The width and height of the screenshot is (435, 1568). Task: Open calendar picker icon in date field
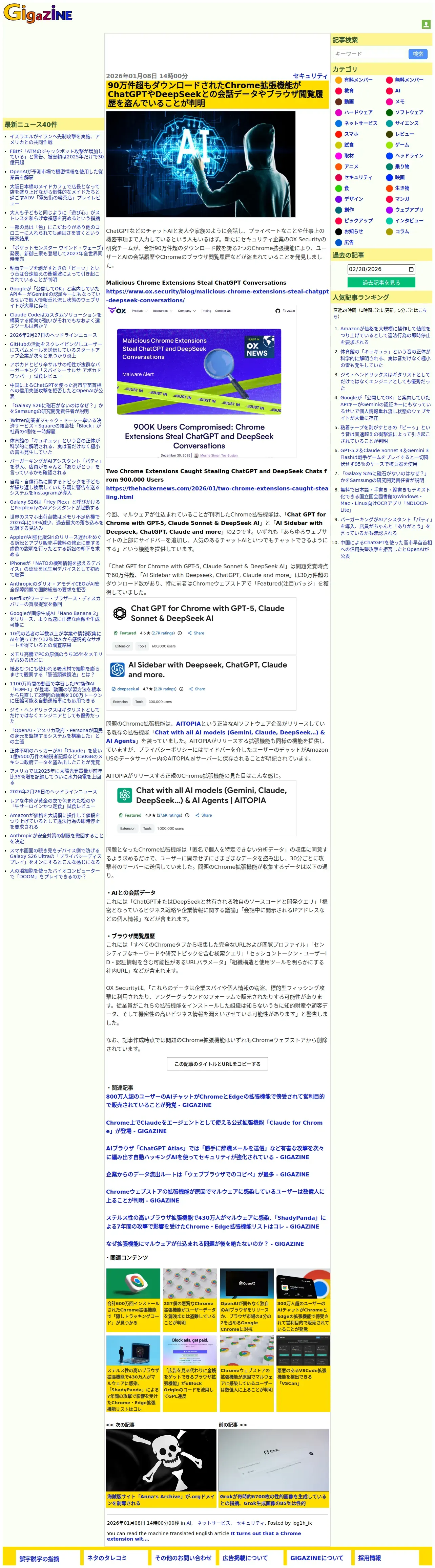click(x=411, y=269)
